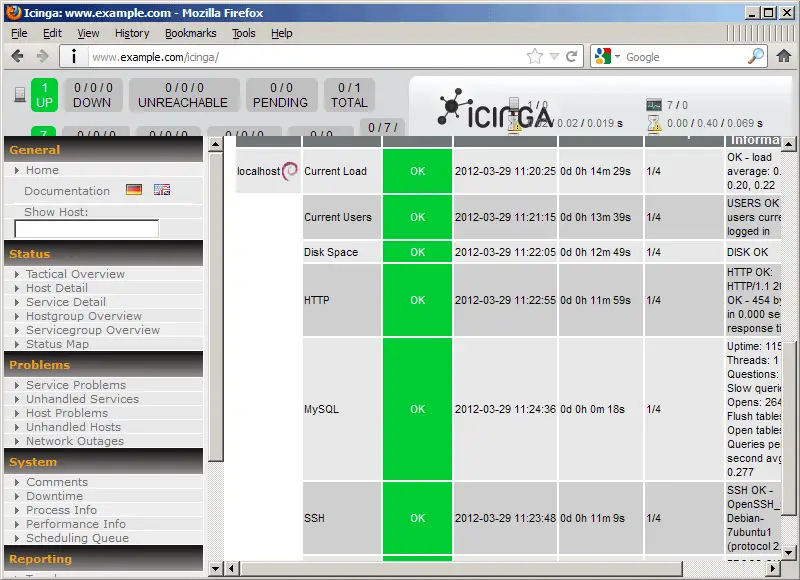Click the service table horizontal scrollbar

coord(462,568)
